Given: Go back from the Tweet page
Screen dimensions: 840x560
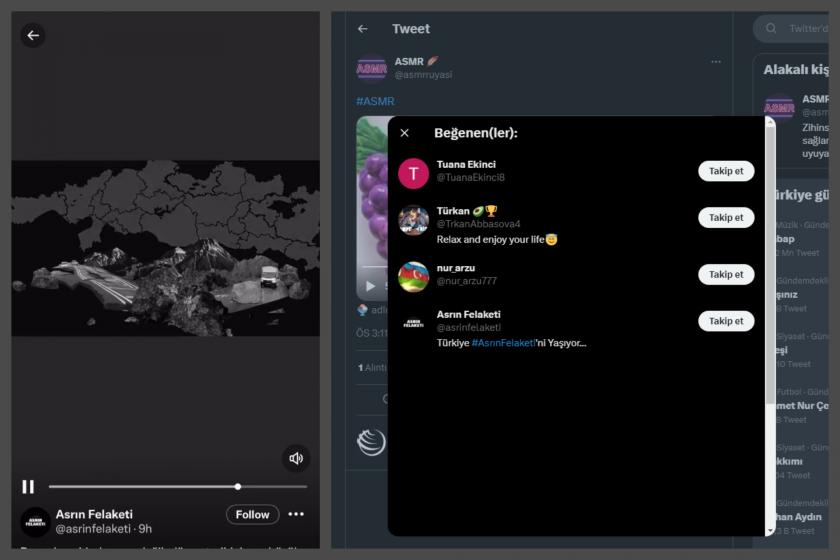Looking at the screenshot, I should click(363, 29).
